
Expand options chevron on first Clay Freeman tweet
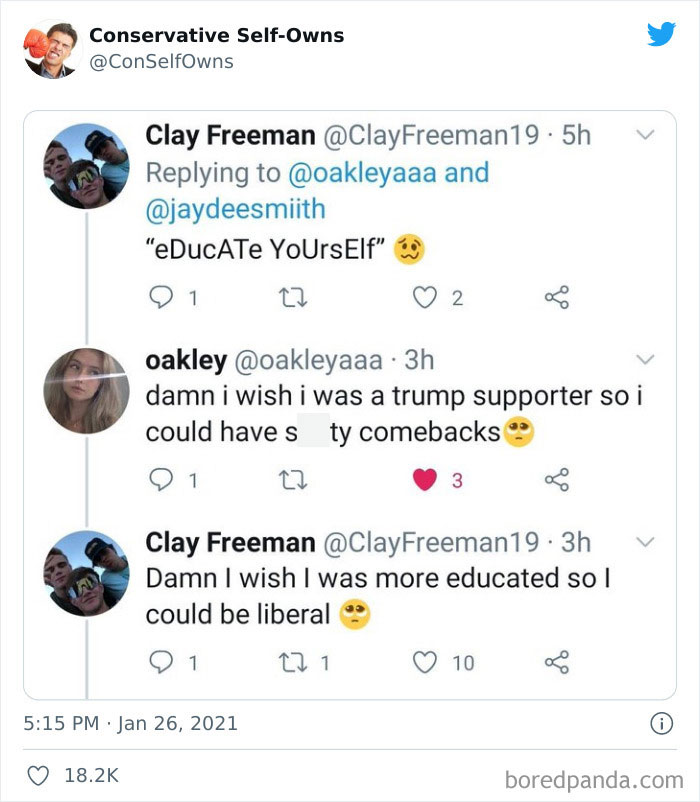(x=646, y=134)
